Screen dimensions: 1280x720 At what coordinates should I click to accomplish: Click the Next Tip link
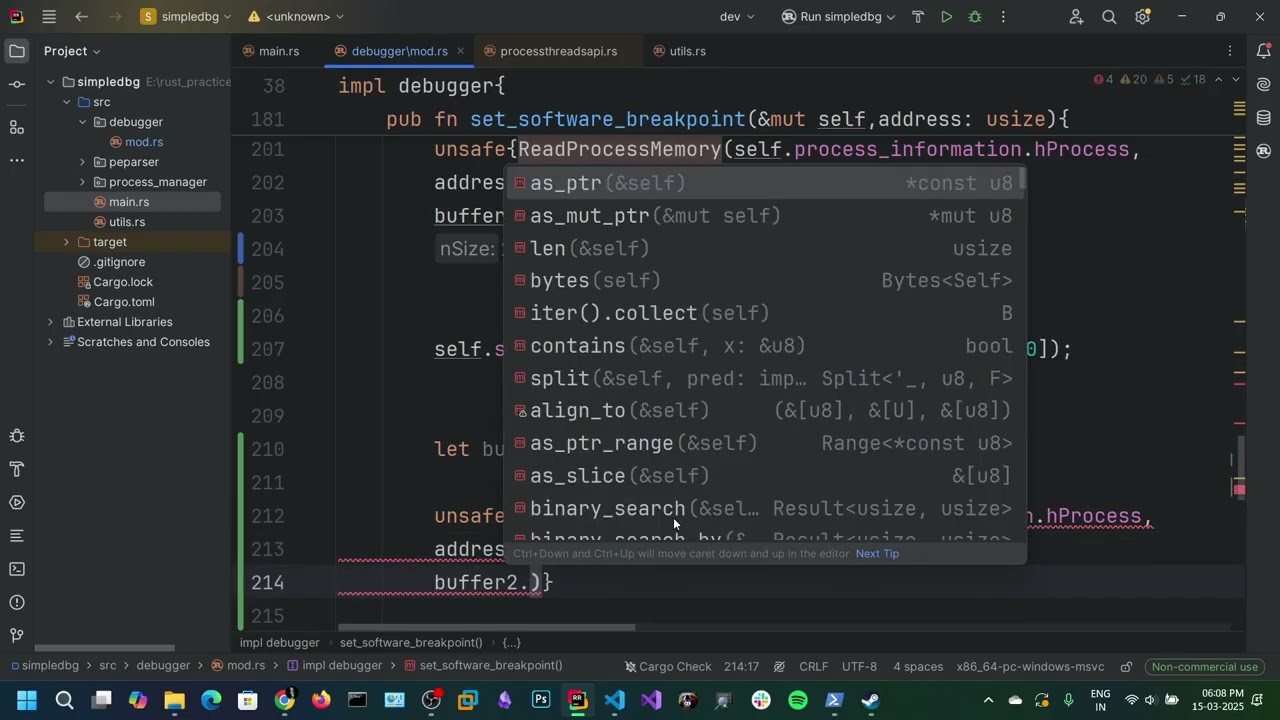click(x=877, y=554)
